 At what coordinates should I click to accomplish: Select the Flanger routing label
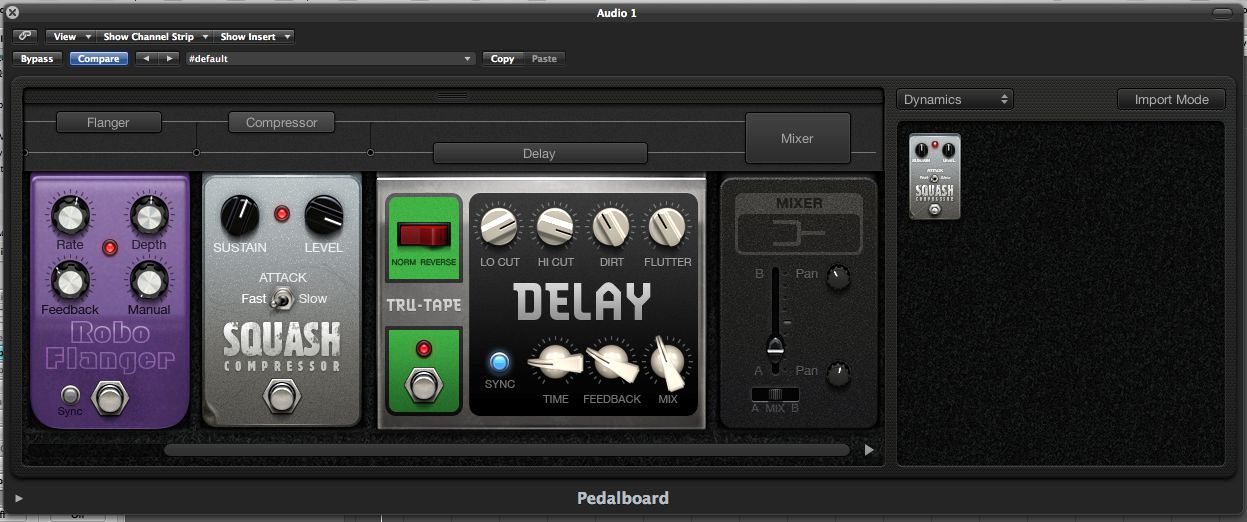(108, 122)
